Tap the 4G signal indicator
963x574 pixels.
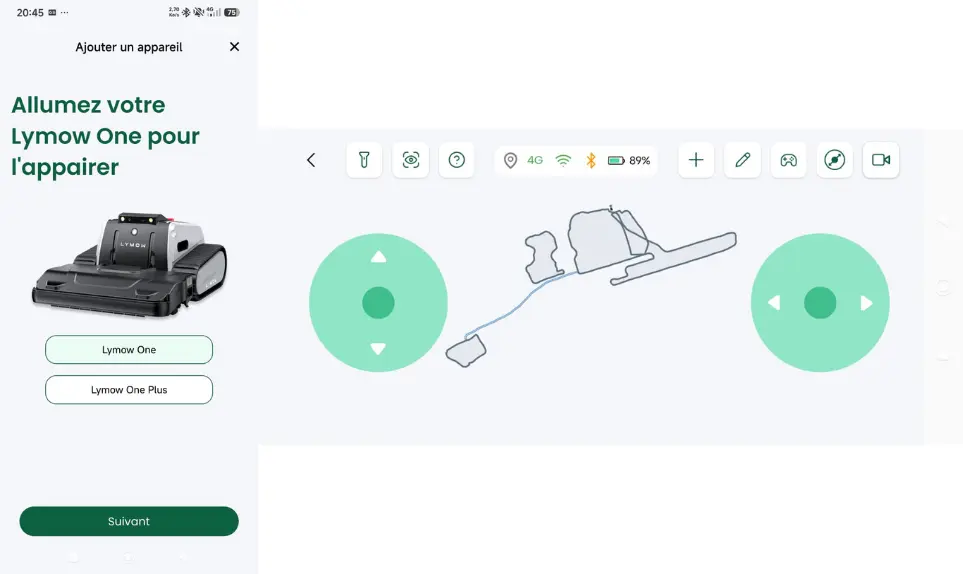click(535, 160)
